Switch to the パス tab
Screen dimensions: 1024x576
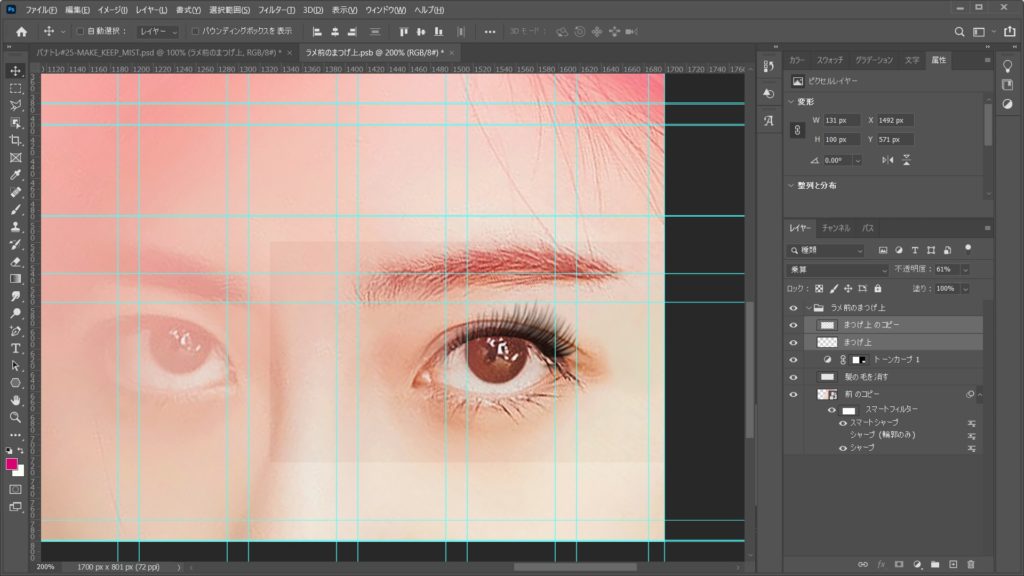point(868,228)
